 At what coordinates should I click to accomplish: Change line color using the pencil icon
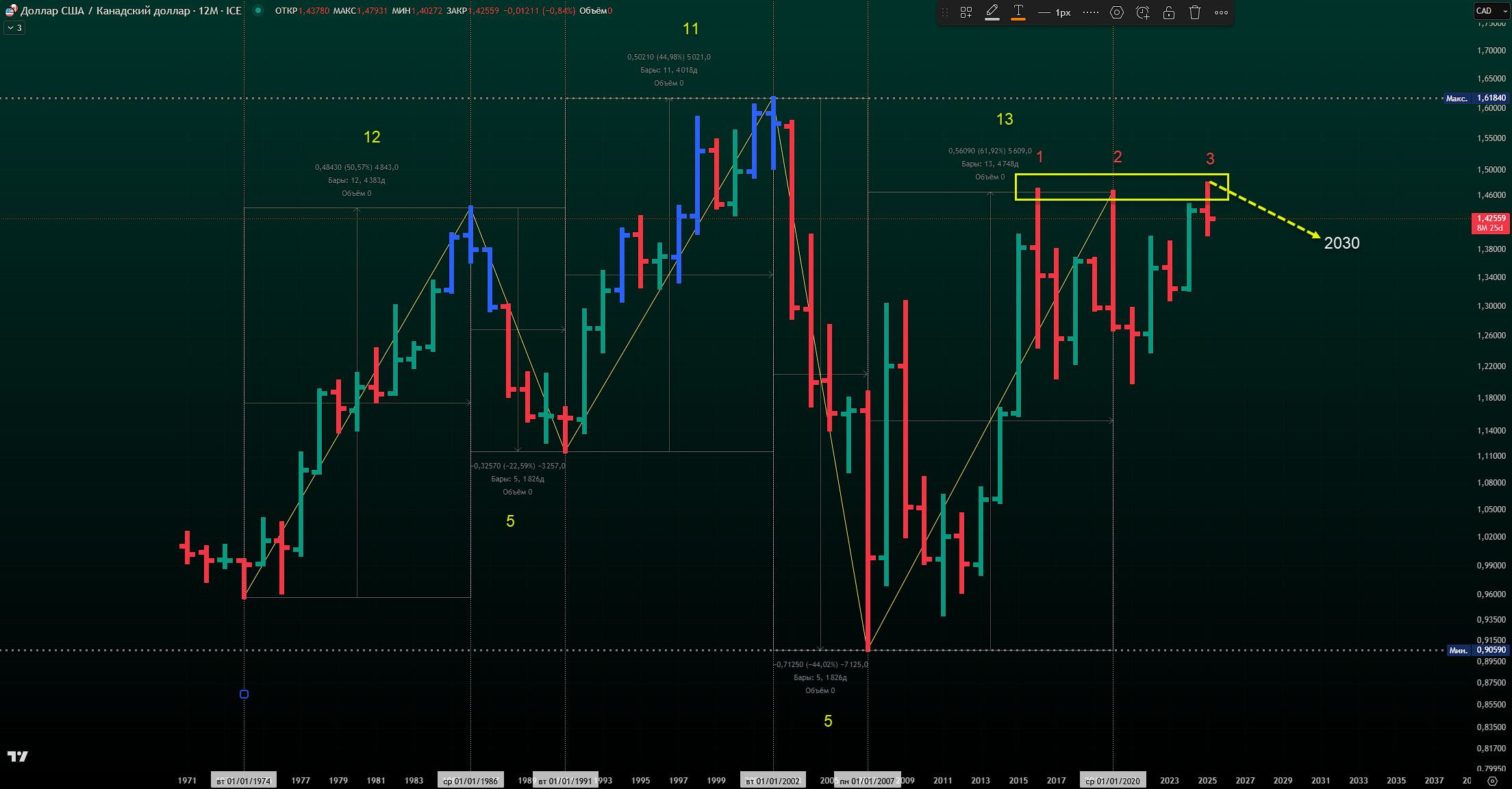click(992, 12)
